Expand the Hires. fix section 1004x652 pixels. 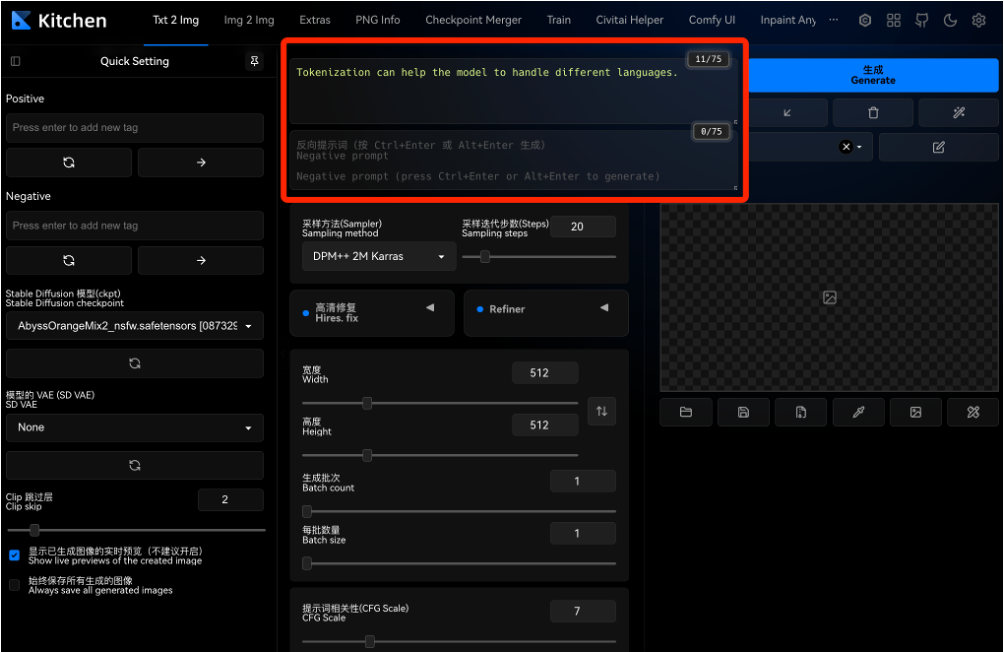(x=372, y=313)
